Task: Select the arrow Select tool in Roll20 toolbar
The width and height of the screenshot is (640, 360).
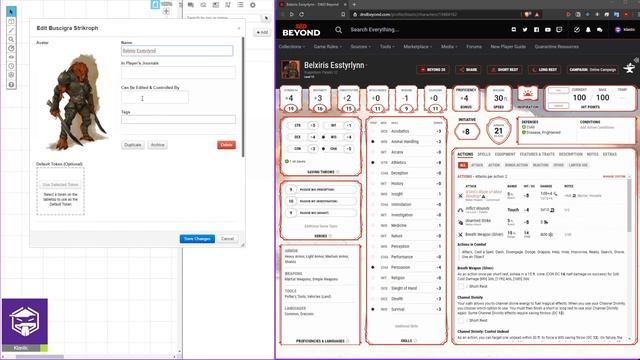Action: (x=11, y=11)
